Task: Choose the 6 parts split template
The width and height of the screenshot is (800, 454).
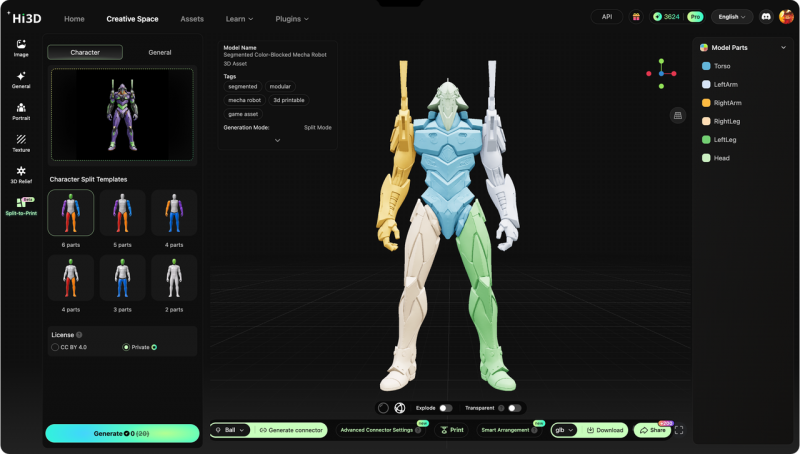Action: click(x=71, y=213)
